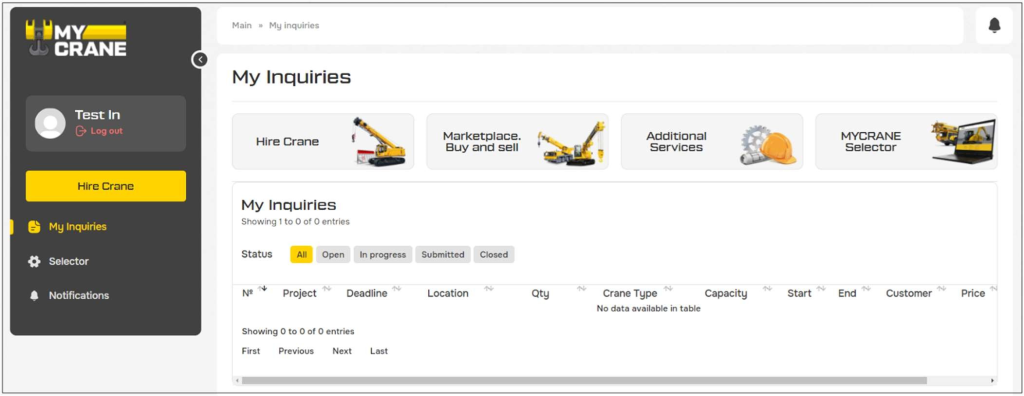Click the Price column header
The height and width of the screenshot is (396, 1024).
(972, 293)
